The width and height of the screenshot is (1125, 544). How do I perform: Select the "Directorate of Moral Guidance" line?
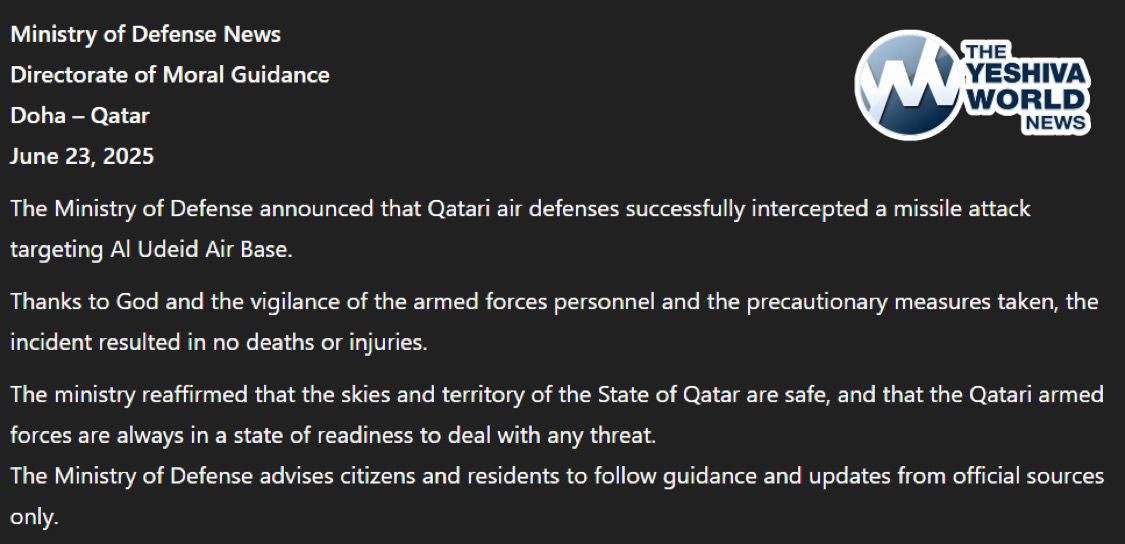pyautogui.click(x=170, y=75)
